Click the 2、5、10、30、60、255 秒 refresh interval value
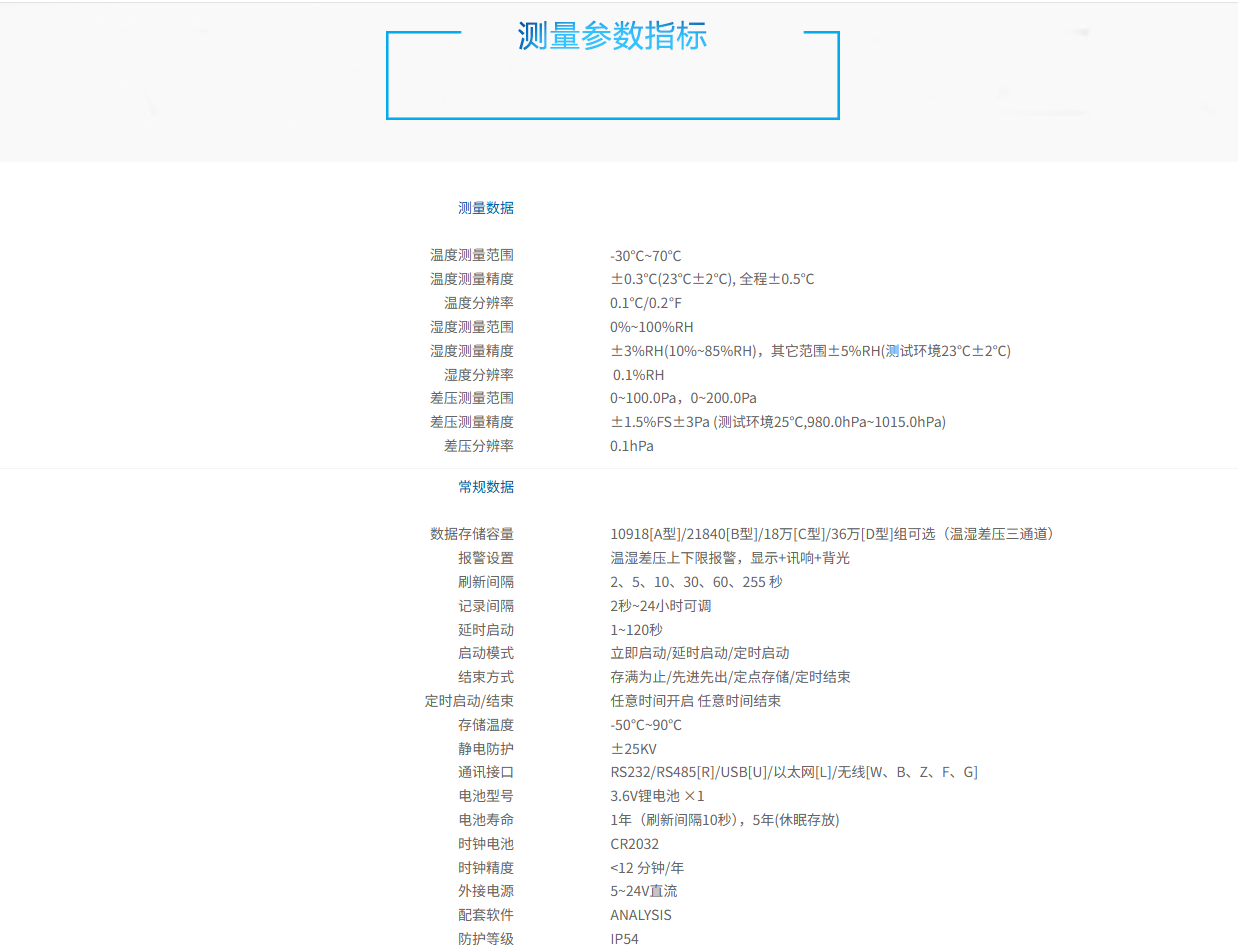1238x945 pixels. click(x=696, y=582)
